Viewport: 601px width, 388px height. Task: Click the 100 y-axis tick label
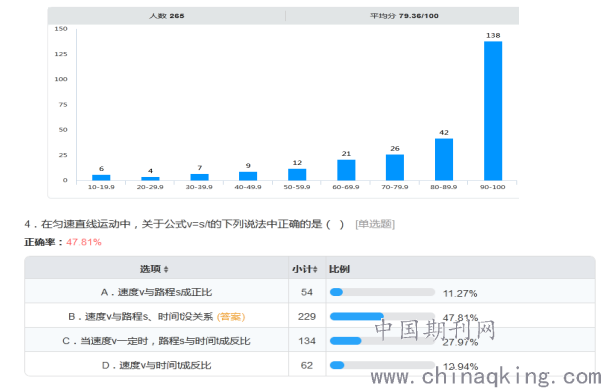click(x=61, y=79)
